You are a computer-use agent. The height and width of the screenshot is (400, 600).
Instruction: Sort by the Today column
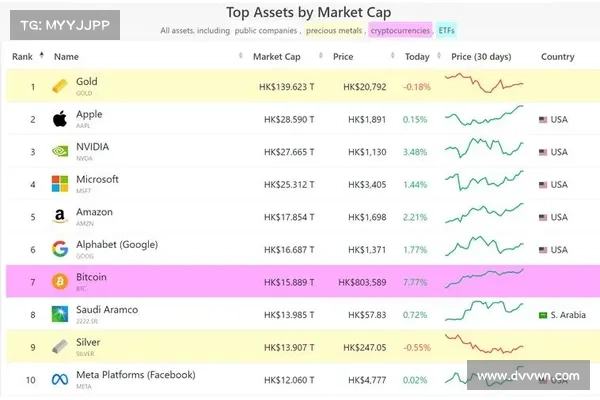[x=416, y=57]
